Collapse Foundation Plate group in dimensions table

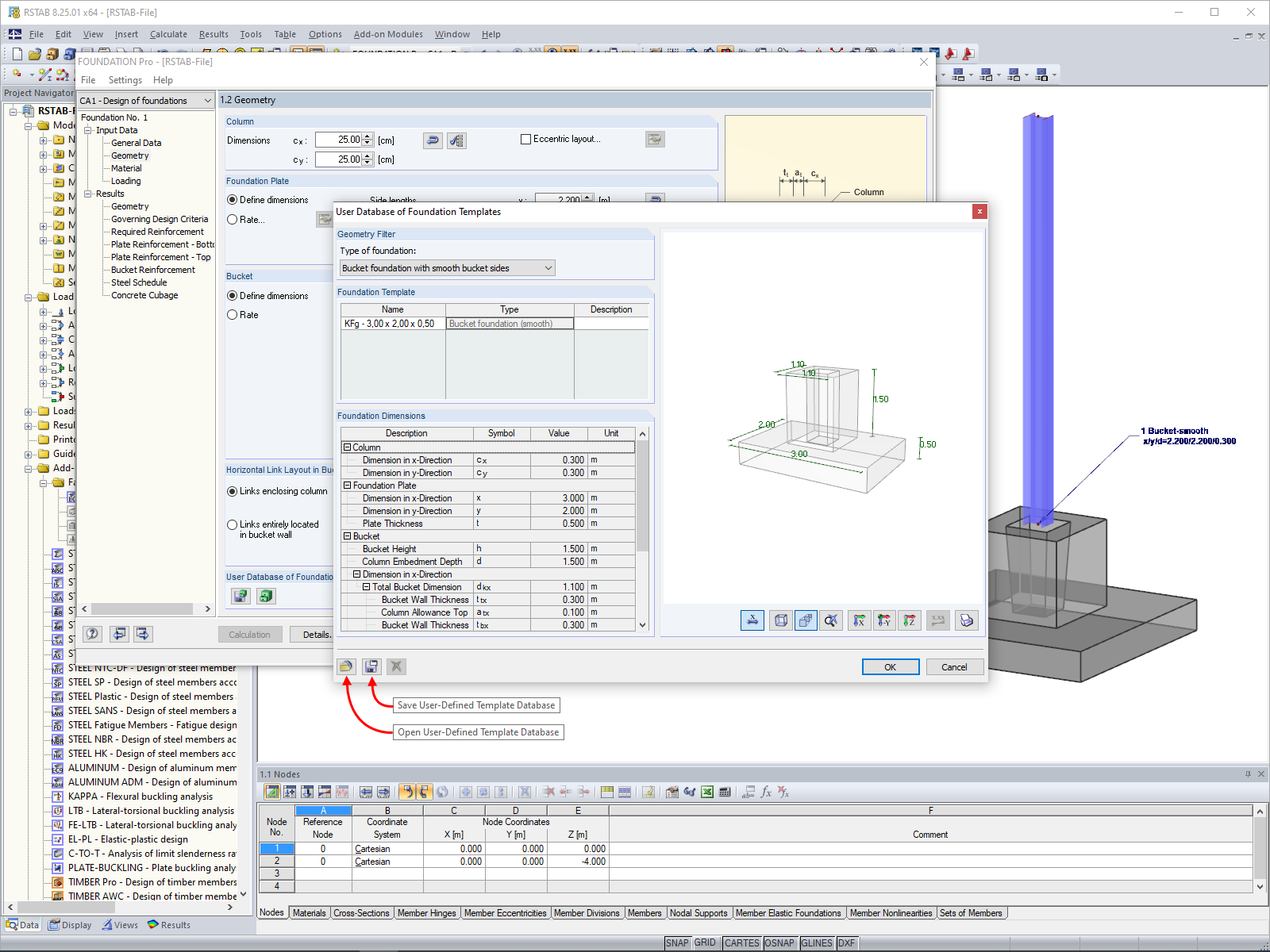pos(347,486)
